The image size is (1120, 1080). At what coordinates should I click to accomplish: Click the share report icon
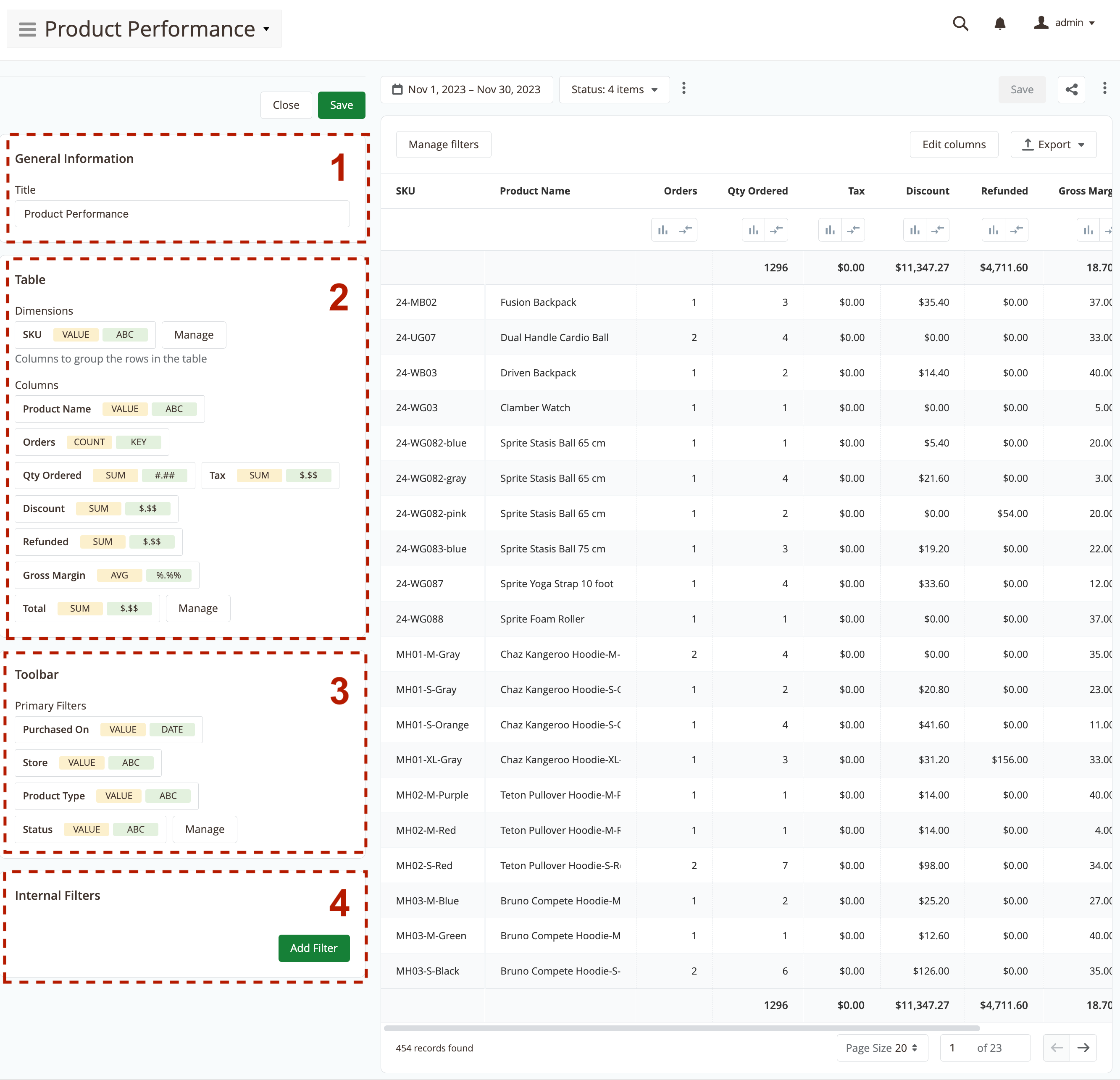coord(1071,90)
